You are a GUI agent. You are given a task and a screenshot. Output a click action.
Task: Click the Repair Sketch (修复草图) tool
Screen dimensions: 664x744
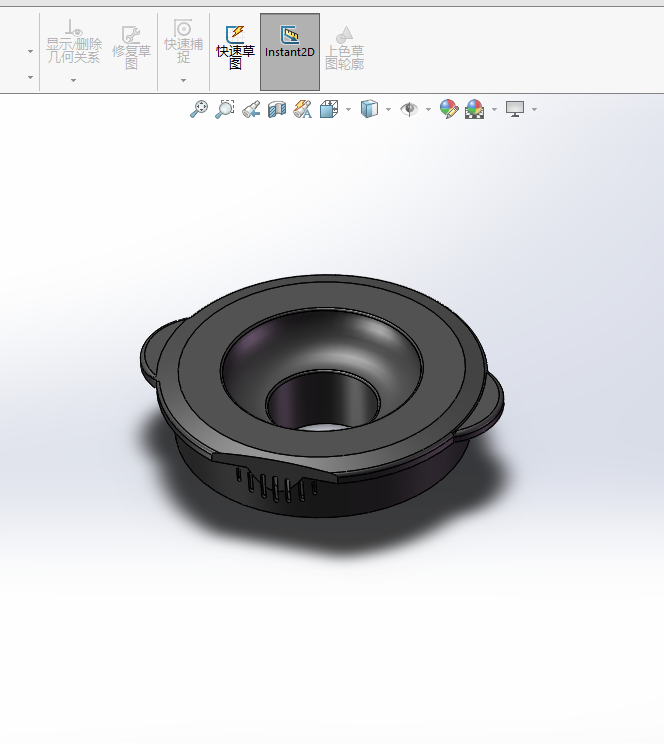tap(131, 47)
